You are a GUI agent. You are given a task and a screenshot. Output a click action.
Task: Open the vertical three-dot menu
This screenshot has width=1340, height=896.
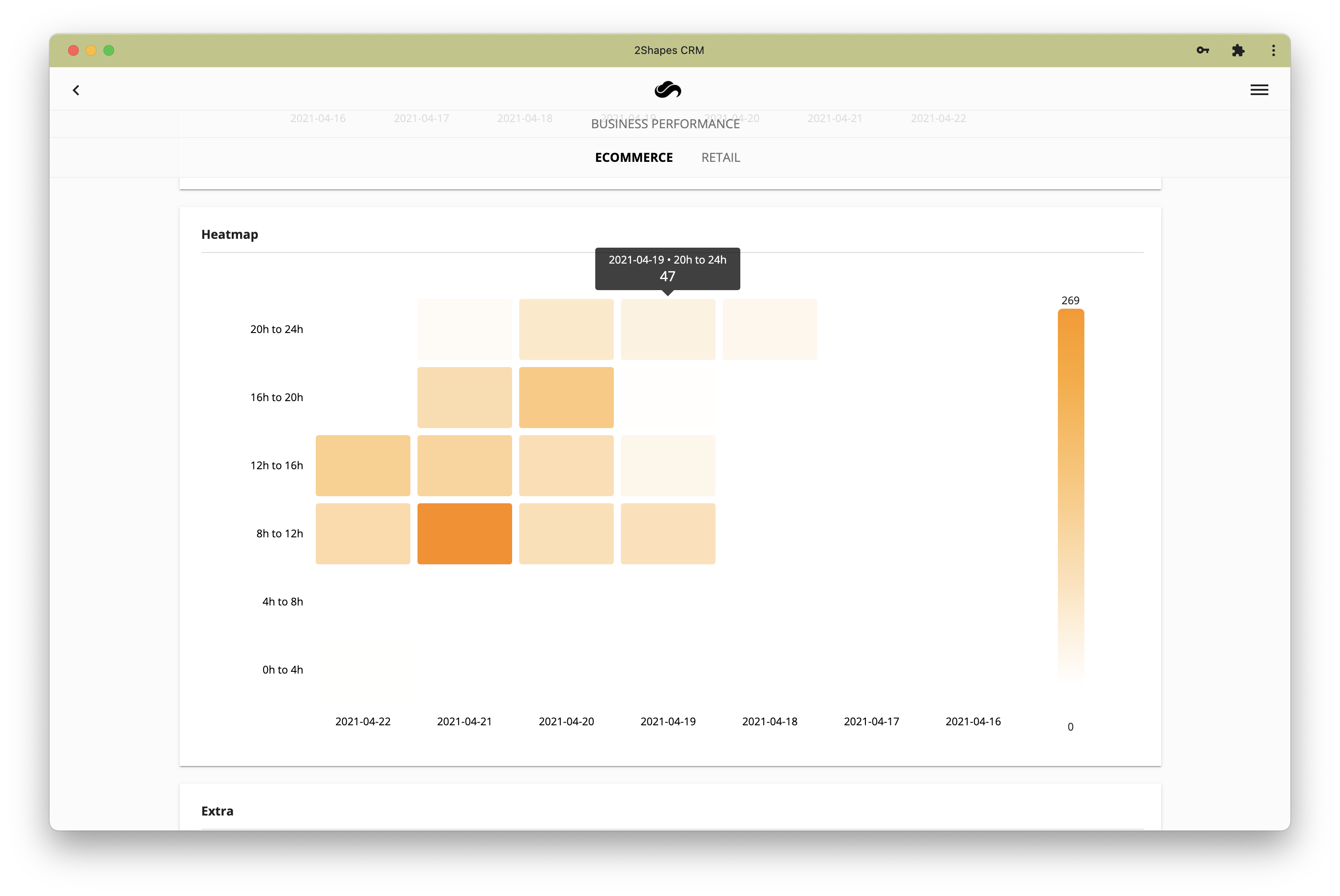pos(1273,50)
